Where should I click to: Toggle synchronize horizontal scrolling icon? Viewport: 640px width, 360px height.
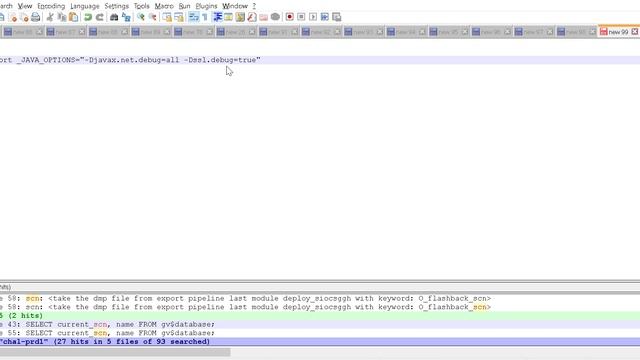click(x=179, y=17)
